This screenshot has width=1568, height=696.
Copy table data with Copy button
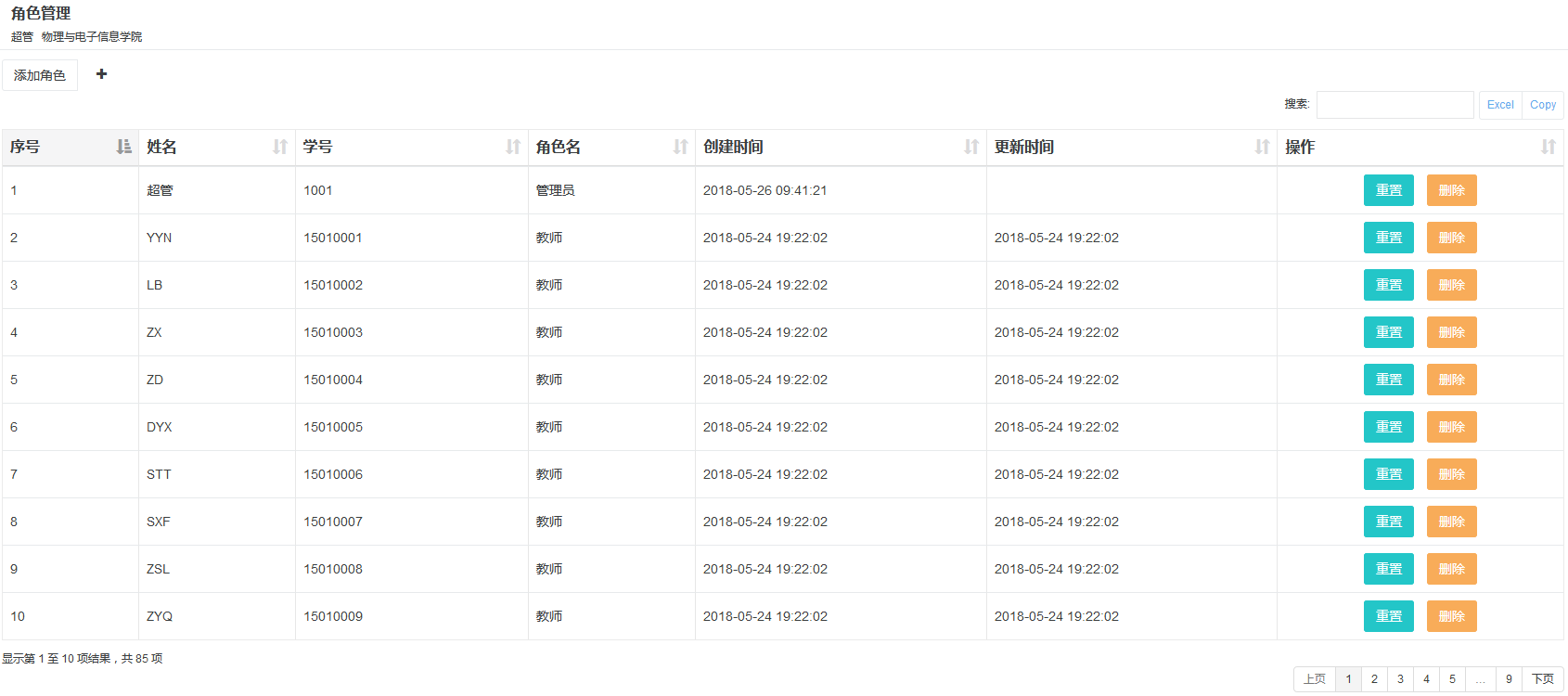[x=1543, y=105]
